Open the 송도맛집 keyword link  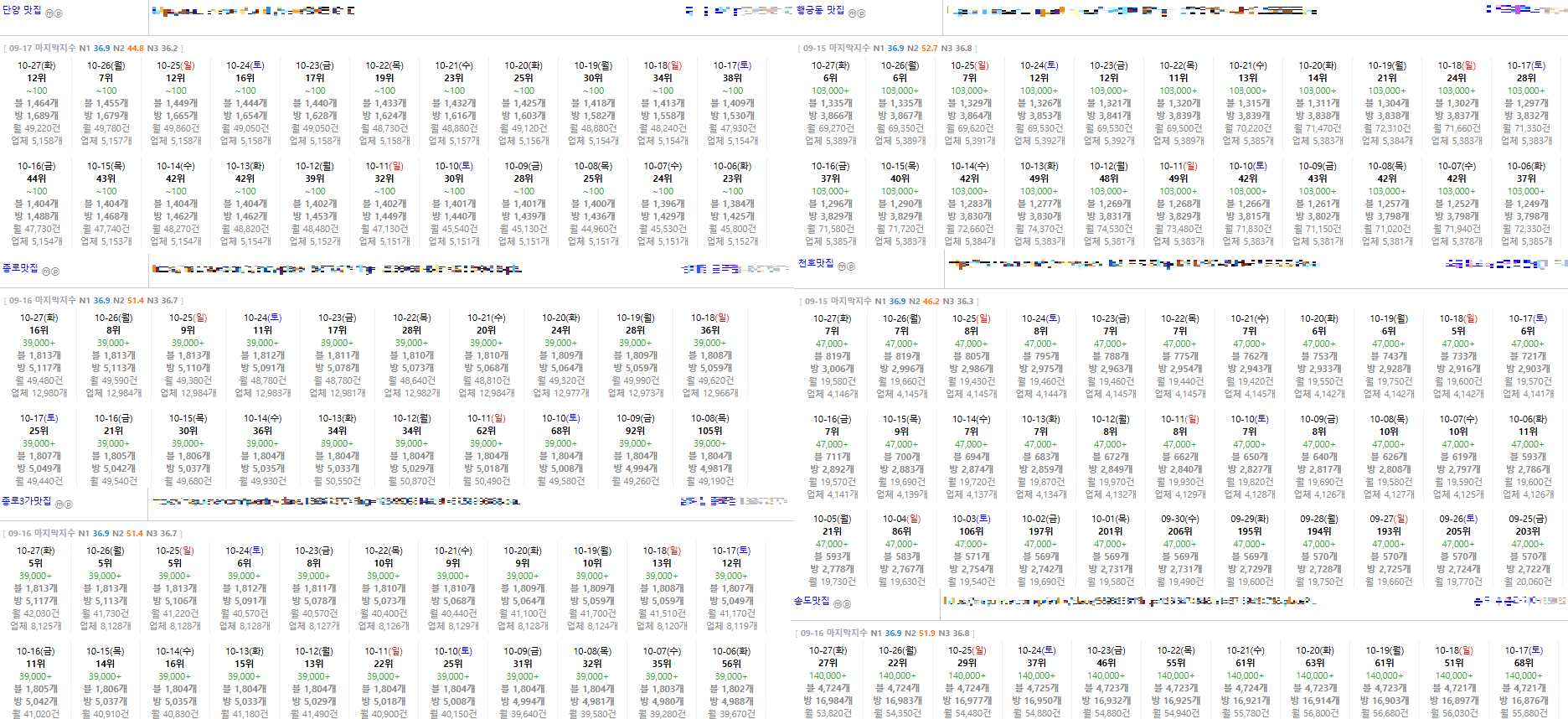tap(812, 601)
